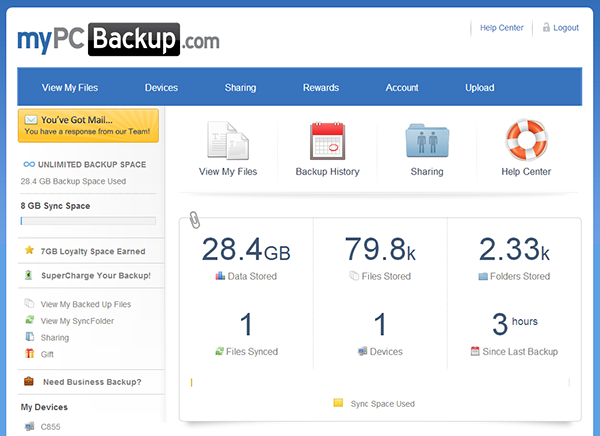Click the padlock icon next to Logout
Viewport: 600px width, 436px height.
(546, 27)
